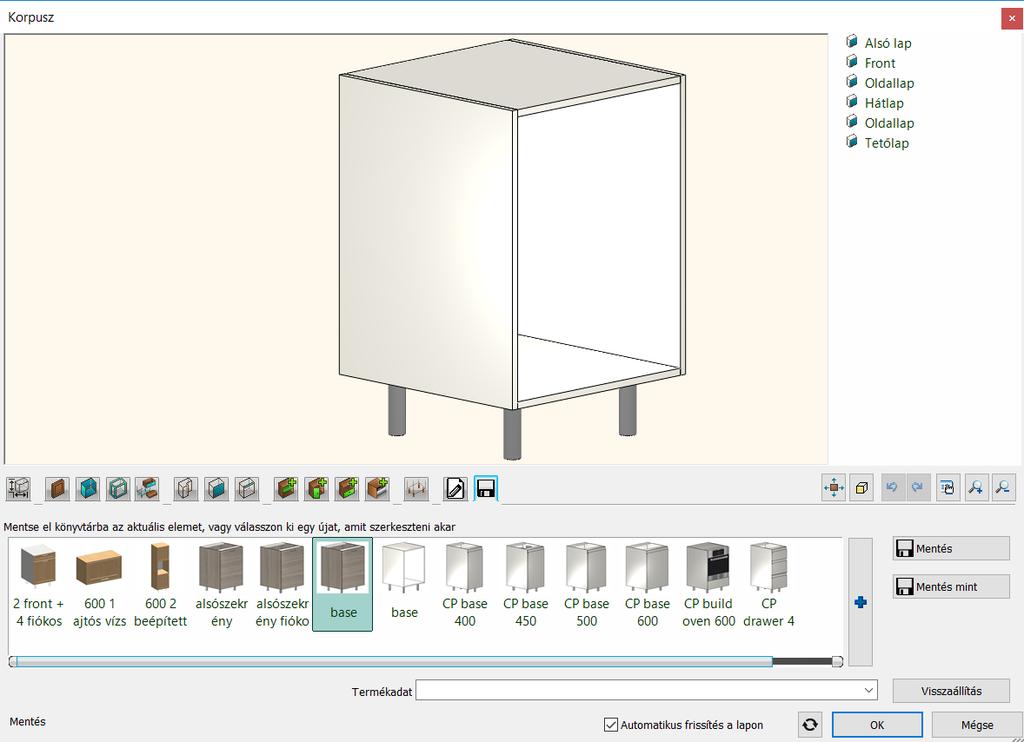Select the CP build oven 600 thumbnail
The height and width of the screenshot is (742, 1024).
(709, 585)
